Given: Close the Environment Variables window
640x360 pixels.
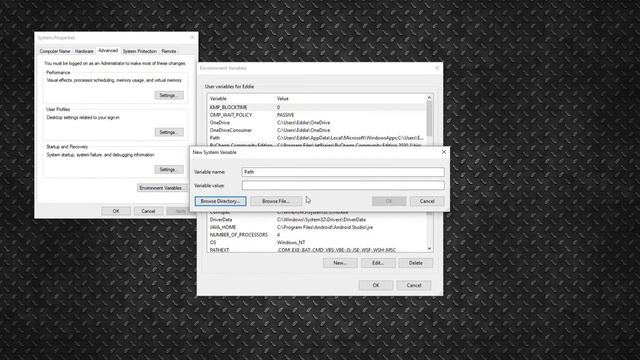Looking at the screenshot, I should point(437,68).
